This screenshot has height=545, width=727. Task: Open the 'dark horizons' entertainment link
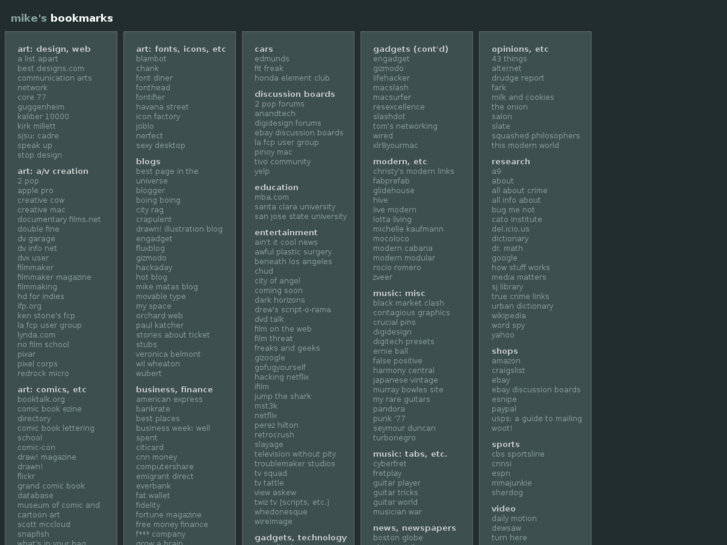coord(280,300)
